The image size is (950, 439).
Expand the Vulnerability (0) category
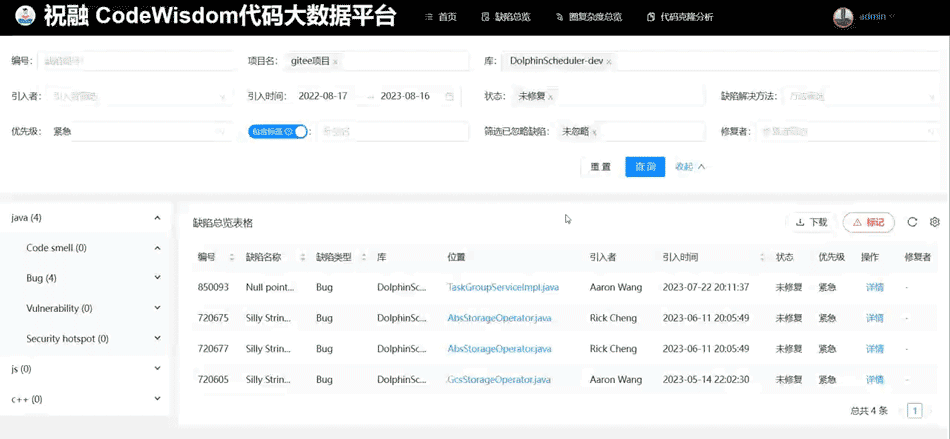[x=158, y=308]
